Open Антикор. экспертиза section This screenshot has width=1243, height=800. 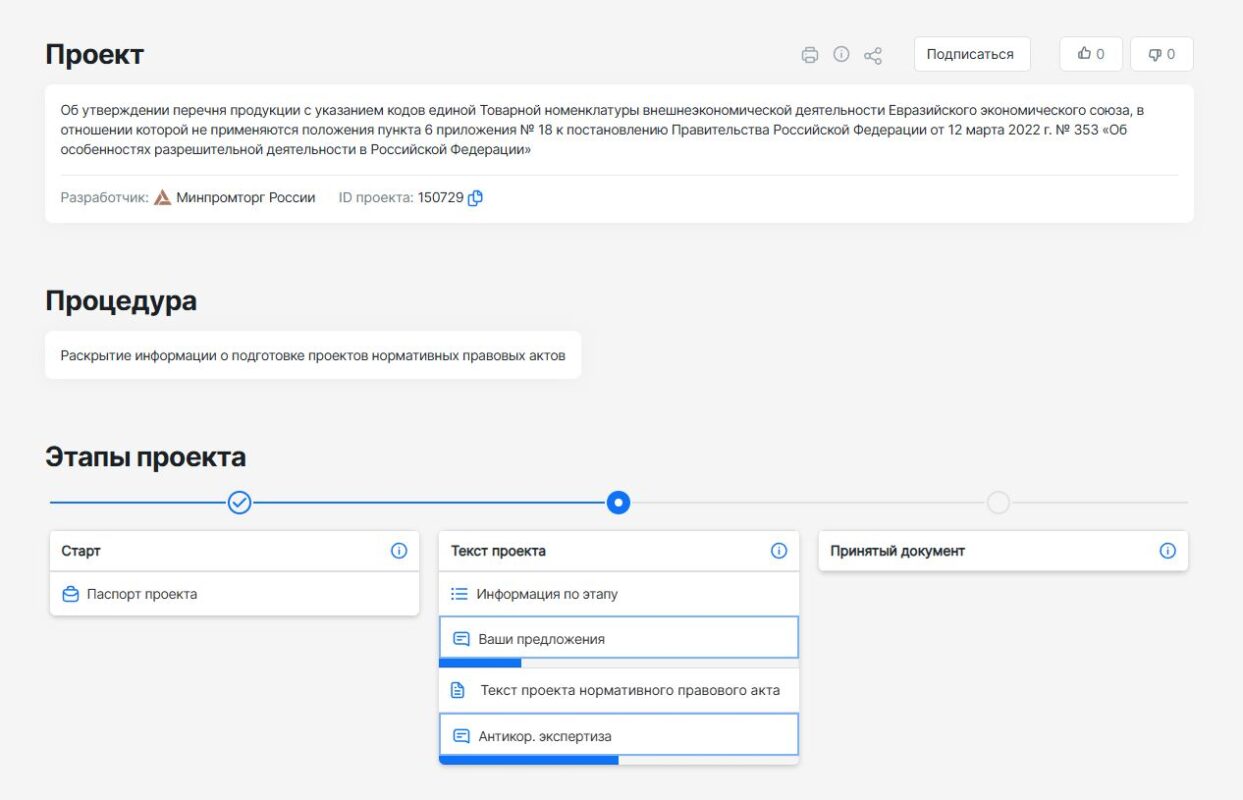(619, 735)
